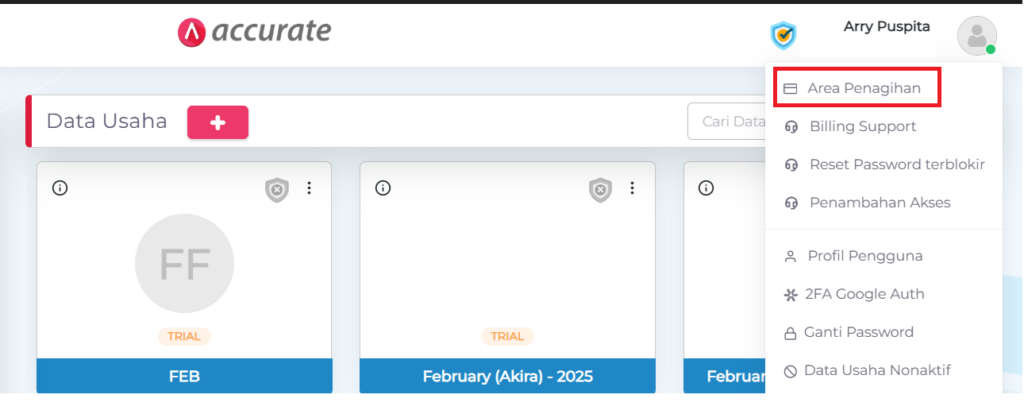Viewport: 1024px width, 410px height.
Task: Click Ganti Password menu item
Action: [x=858, y=332]
